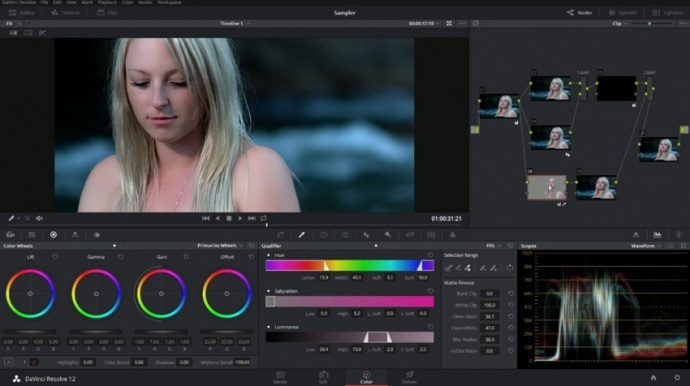Select the Color Wheels palette icon
Image resolution: width=690 pixels, height=386 pixels.
tap(53, 235)
